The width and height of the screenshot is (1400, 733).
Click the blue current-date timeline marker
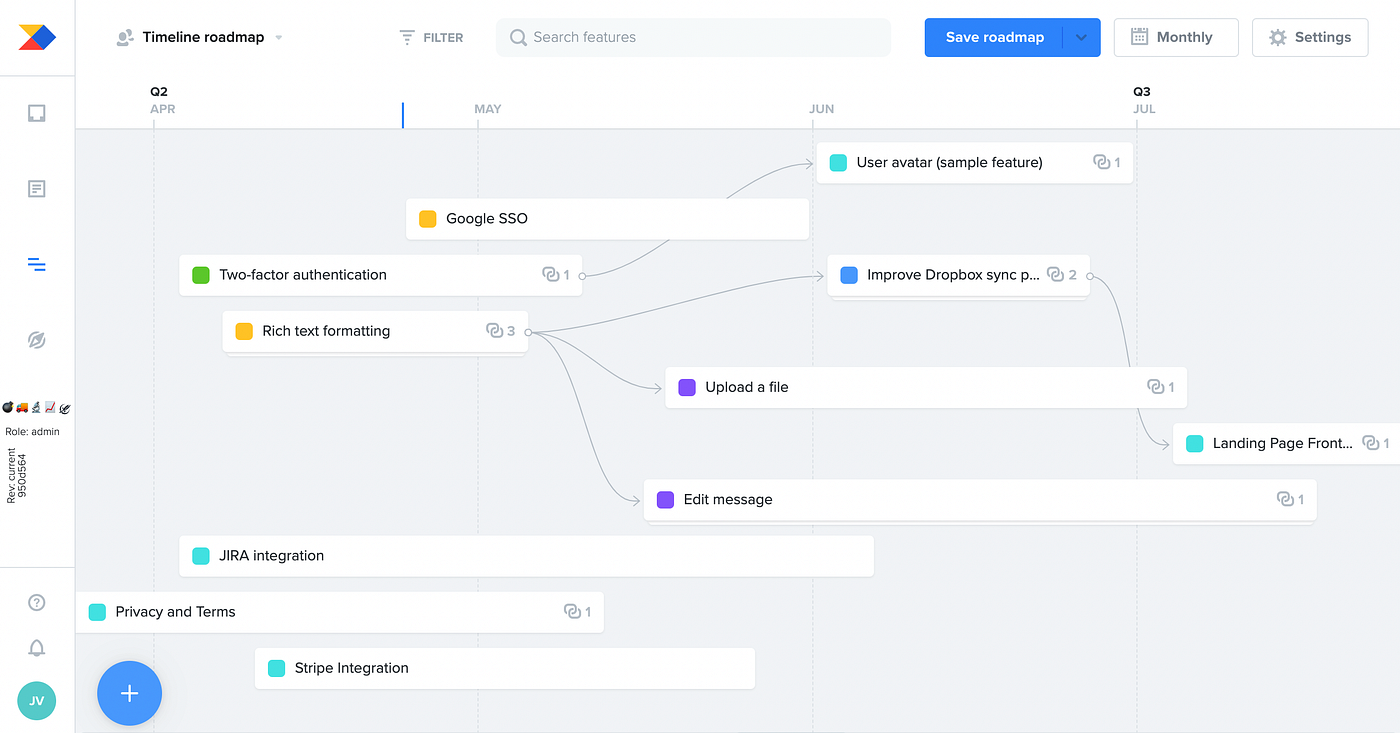point(403,115)
